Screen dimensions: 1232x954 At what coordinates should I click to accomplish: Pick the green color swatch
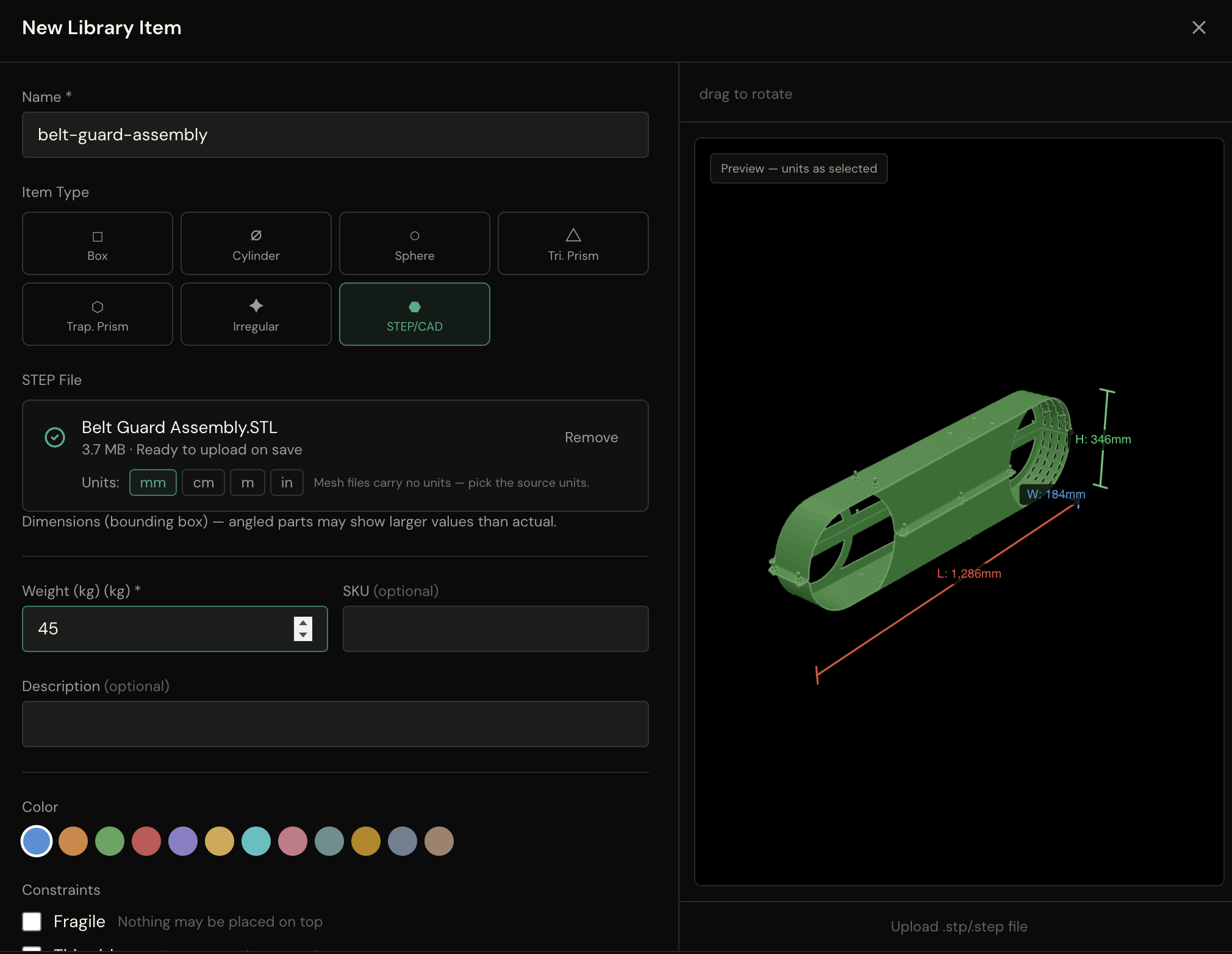tap(110, 841)
